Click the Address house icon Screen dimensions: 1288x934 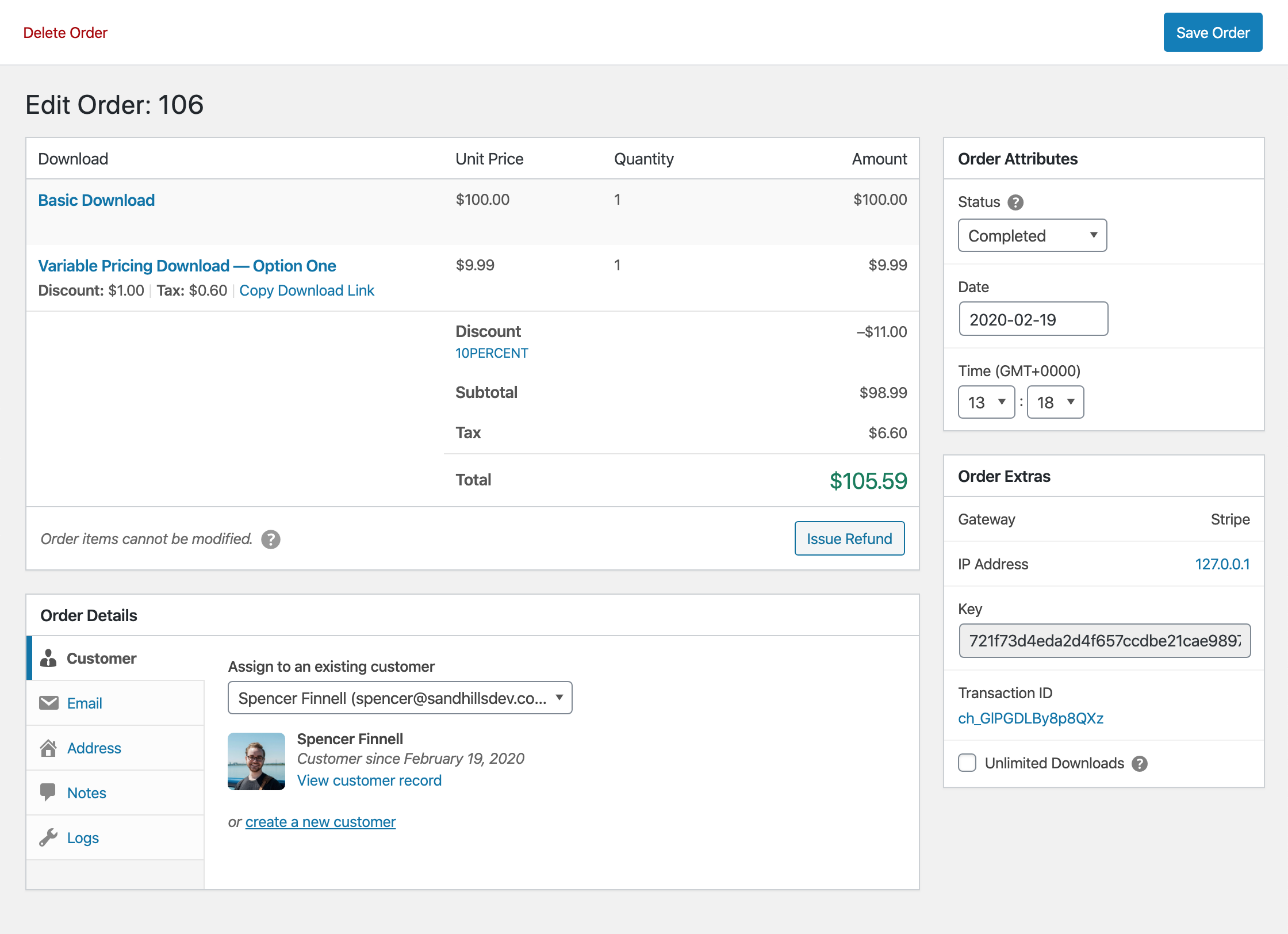pos(48,748)
